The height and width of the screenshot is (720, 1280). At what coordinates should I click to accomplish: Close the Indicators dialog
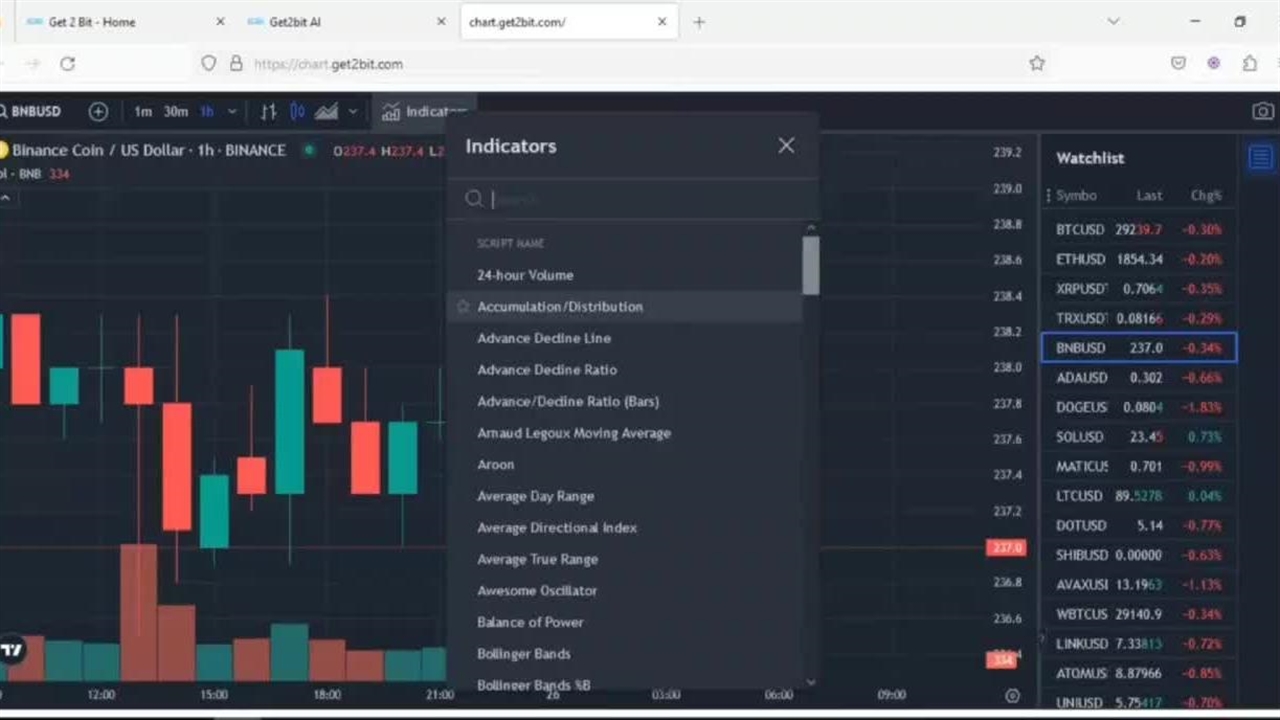coord(786,146)
